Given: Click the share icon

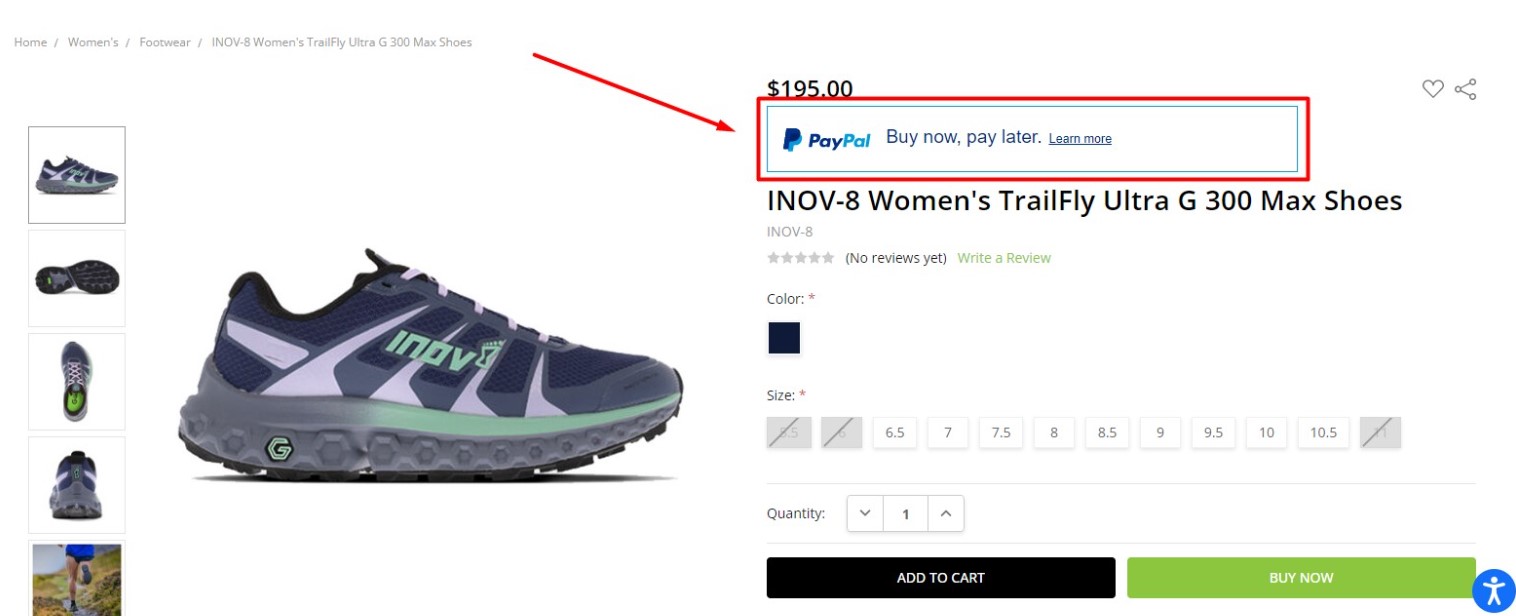Looking at the screenshot, I should (1465, 89).
